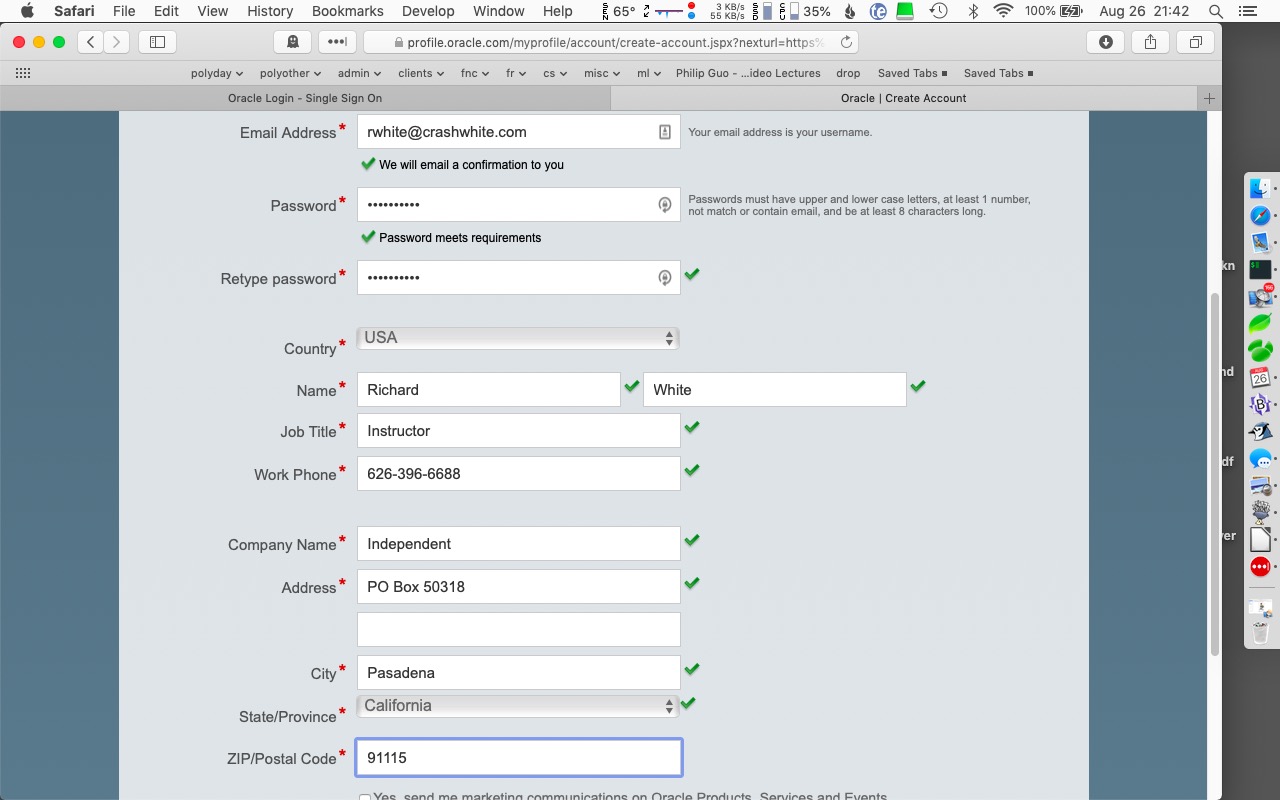Expand the misc bookmarks folder

pyautogui.click(x=603, y=73)
